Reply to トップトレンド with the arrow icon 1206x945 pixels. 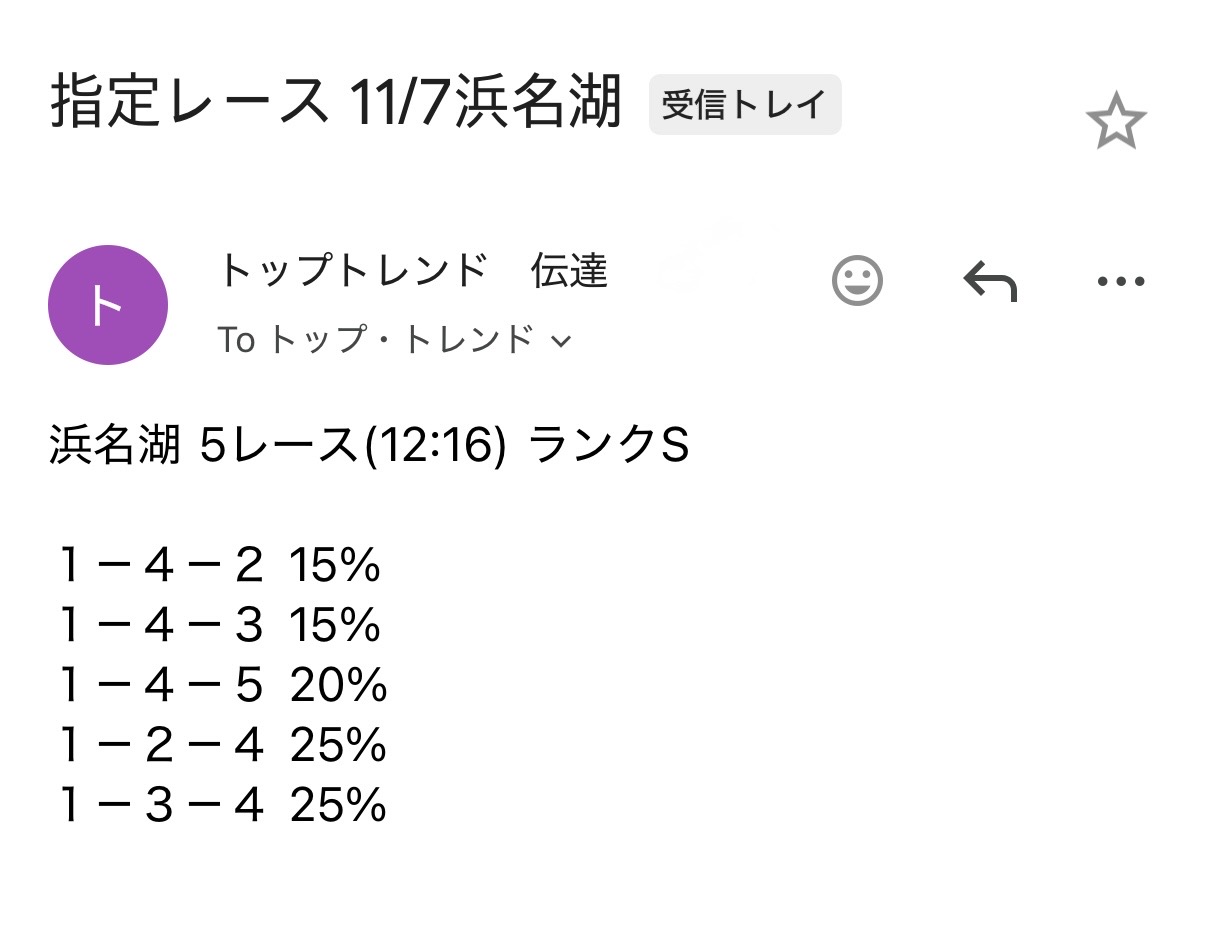coord(989,281)
